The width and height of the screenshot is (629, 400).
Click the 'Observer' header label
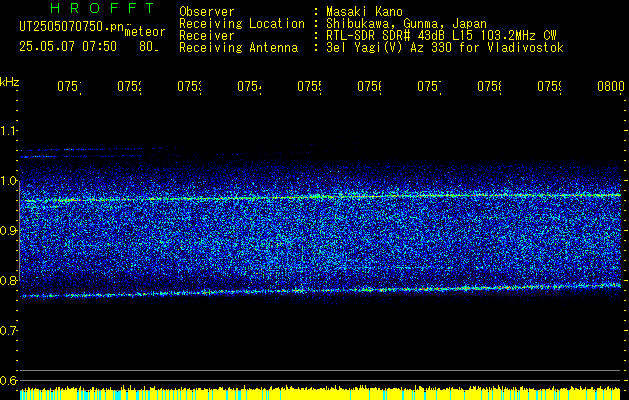[207, 12]
